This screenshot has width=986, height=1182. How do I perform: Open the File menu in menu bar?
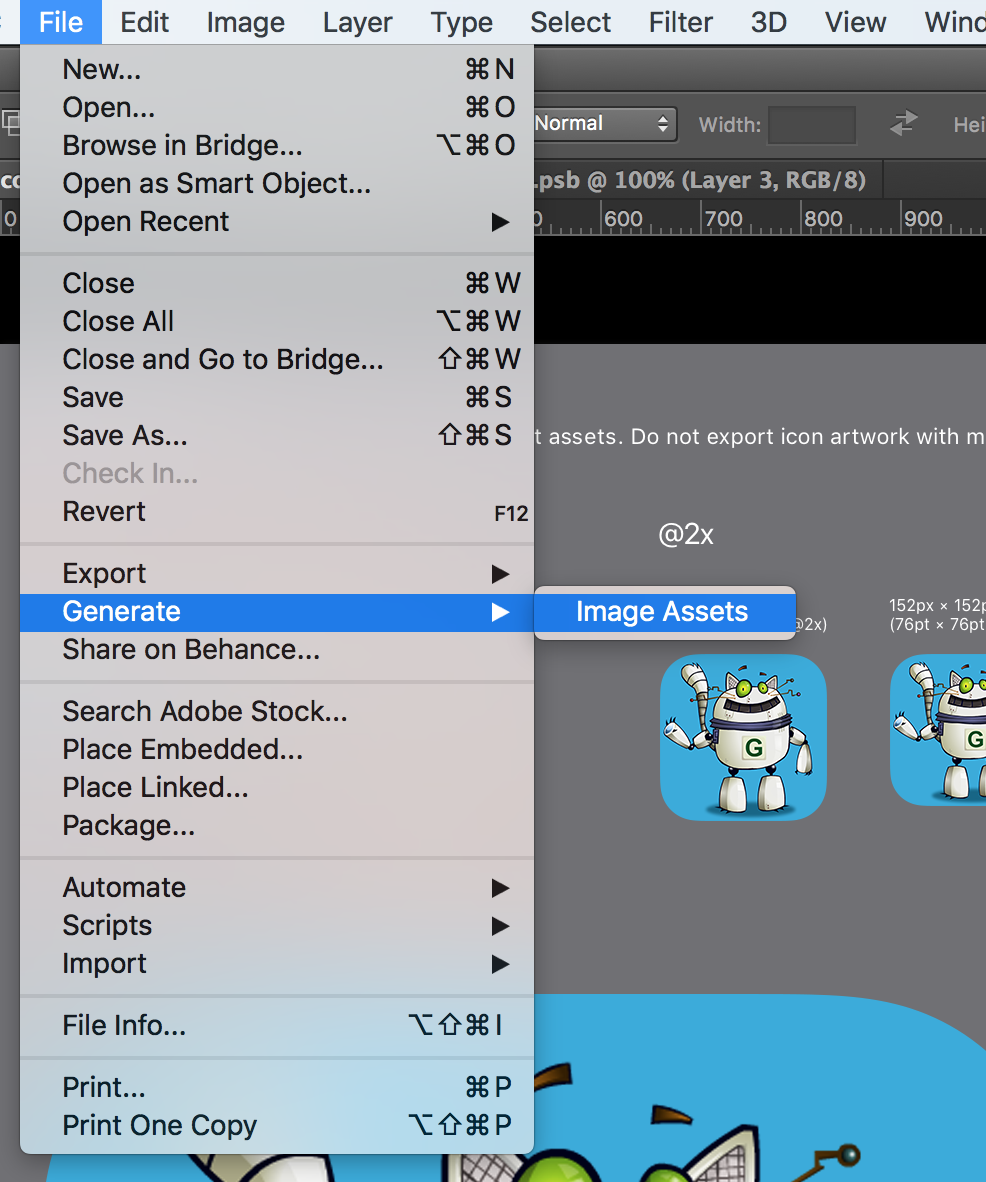[x=61, y=22]
